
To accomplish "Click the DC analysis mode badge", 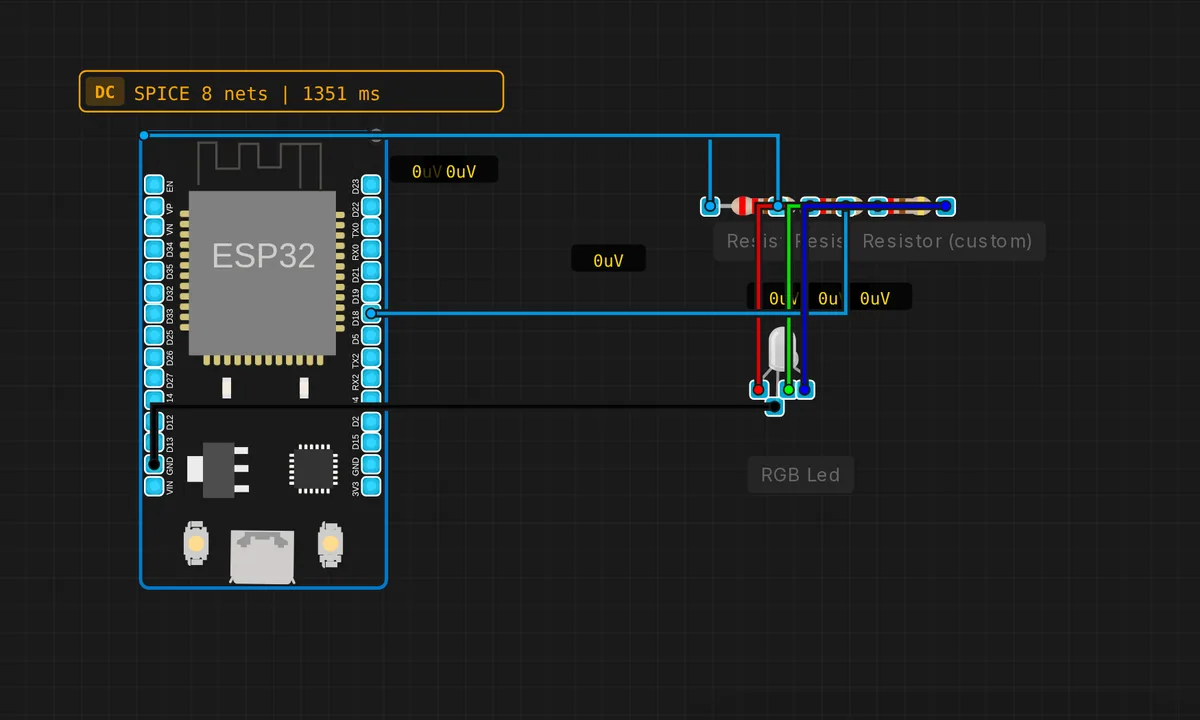I will [104, 92].
